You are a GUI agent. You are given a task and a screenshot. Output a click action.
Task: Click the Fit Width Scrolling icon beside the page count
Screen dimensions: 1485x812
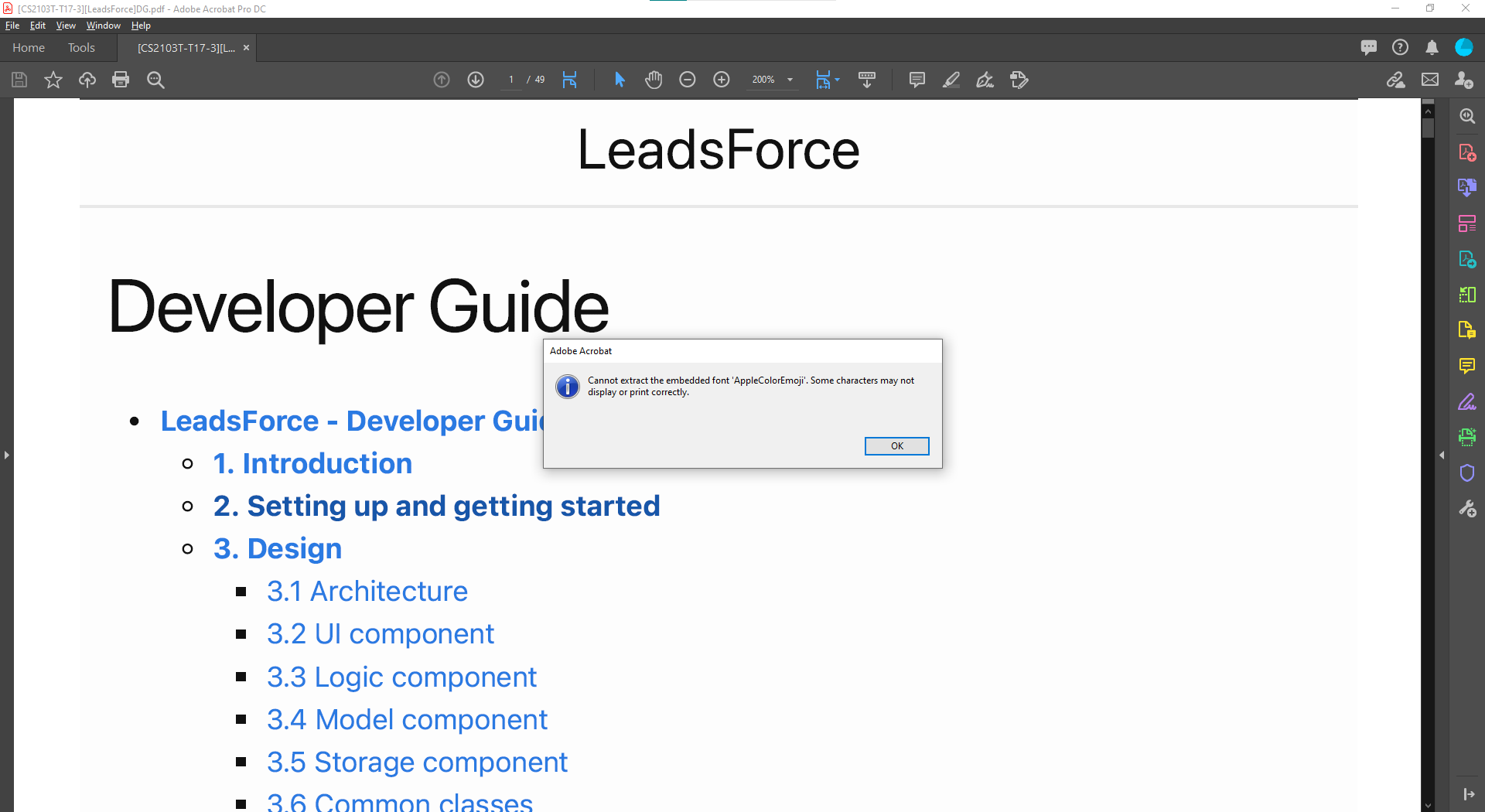[x=570, y=80]
